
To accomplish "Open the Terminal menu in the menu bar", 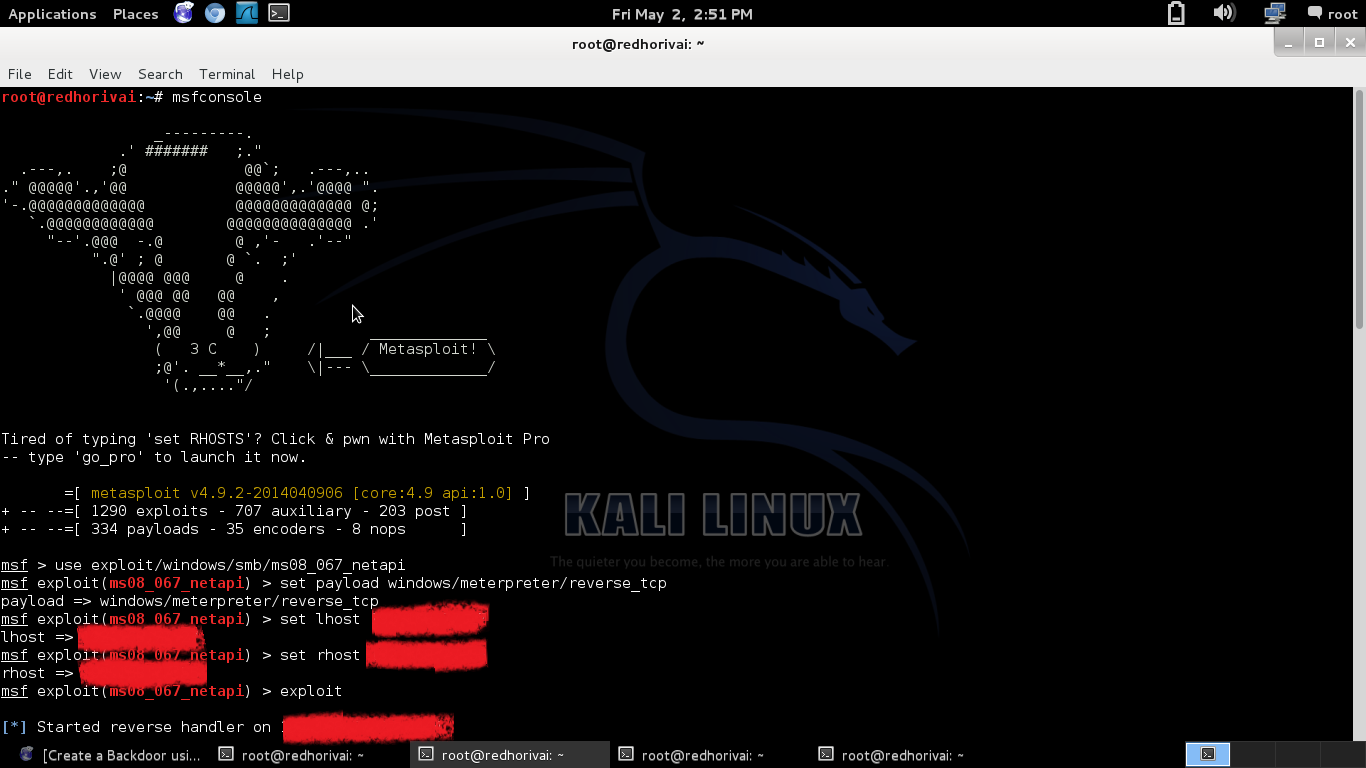I will [227, 74].
